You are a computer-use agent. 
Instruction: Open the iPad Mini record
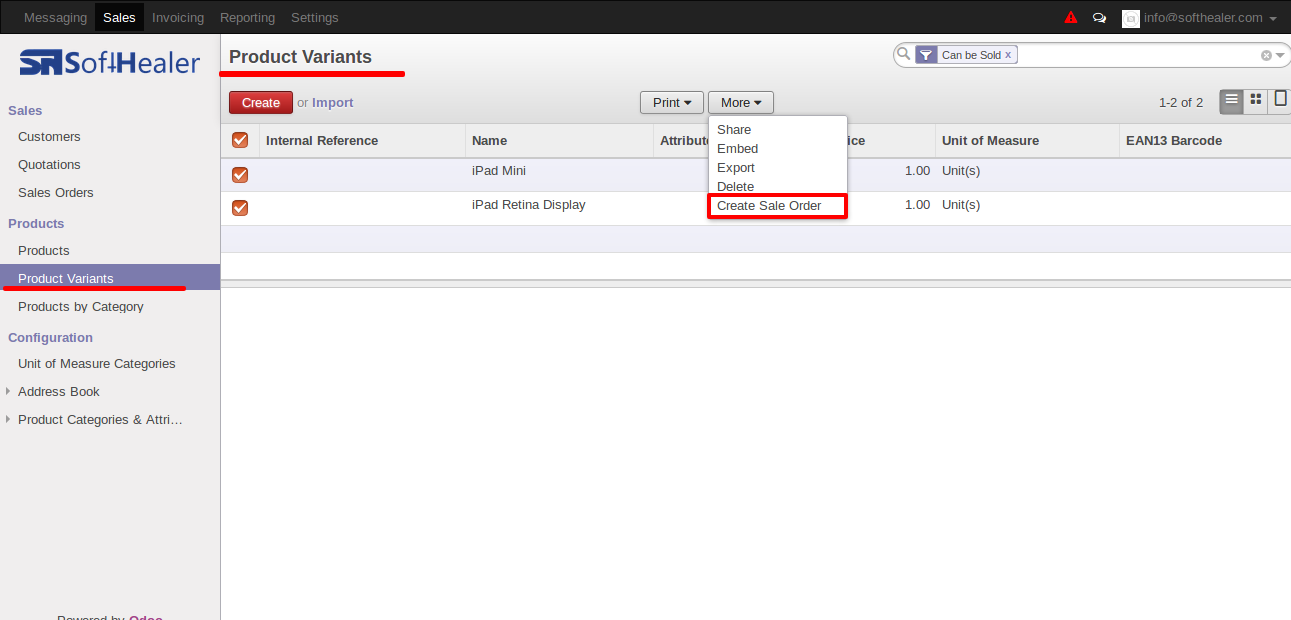499,171
